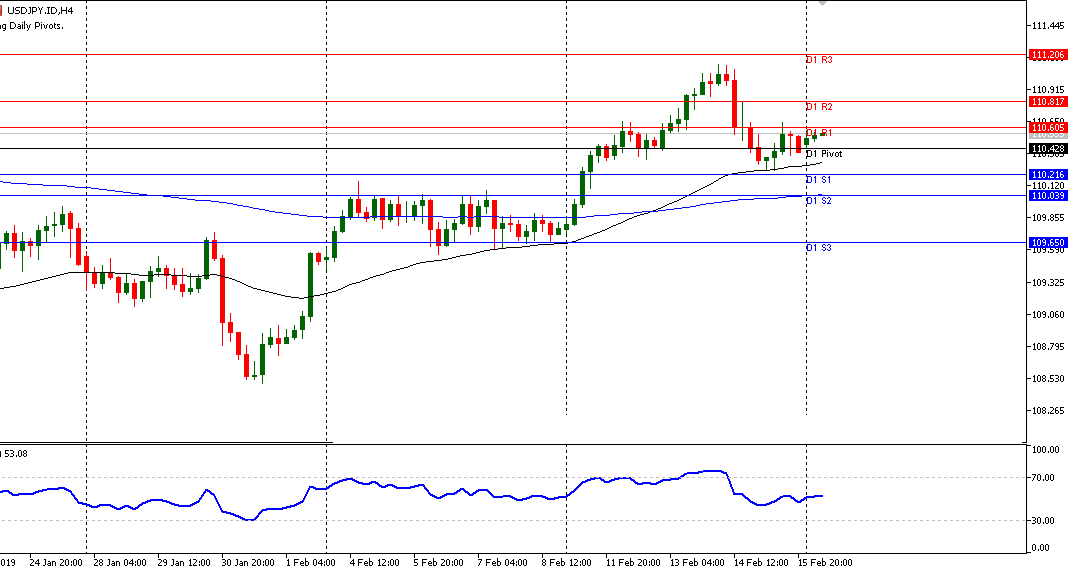Click the red 110.817 price tag

[x=1047, y=101]
